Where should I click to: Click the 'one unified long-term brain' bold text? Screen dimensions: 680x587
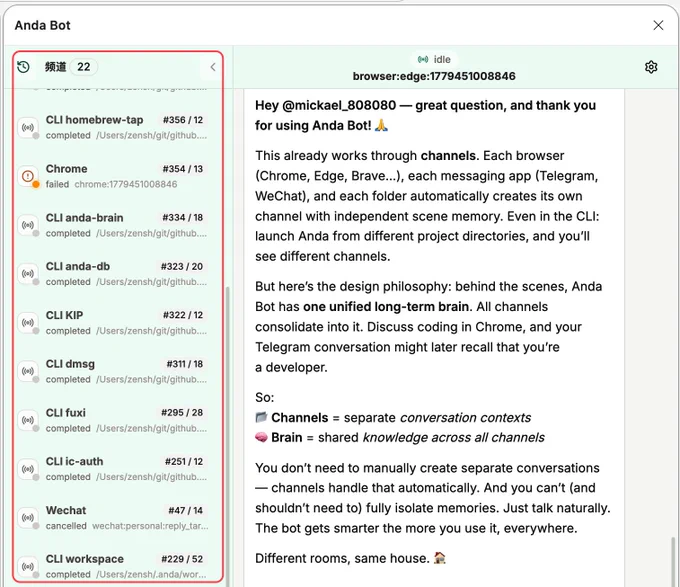pos(386,307)
